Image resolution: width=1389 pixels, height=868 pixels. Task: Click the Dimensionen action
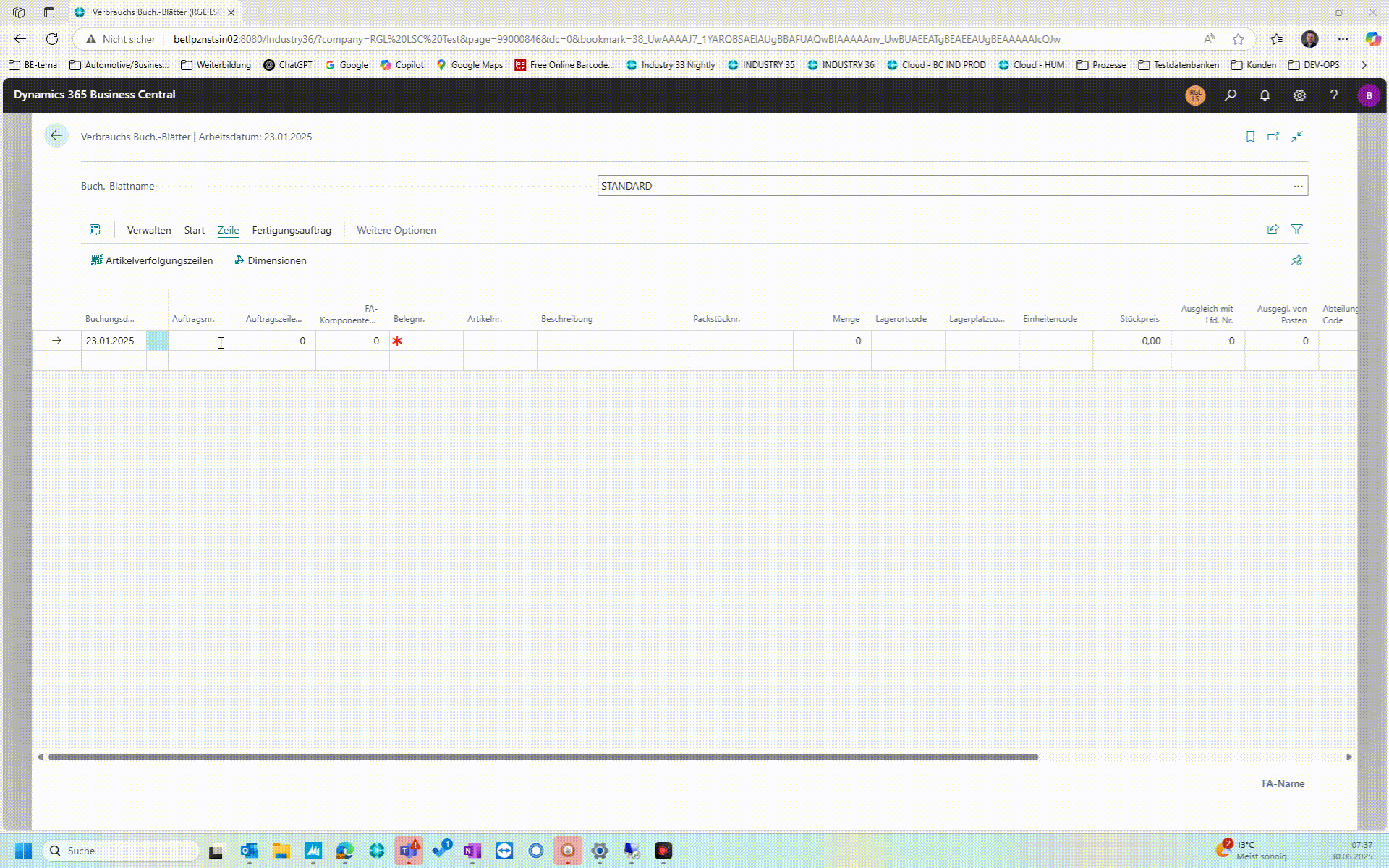(x=271, y=260)
